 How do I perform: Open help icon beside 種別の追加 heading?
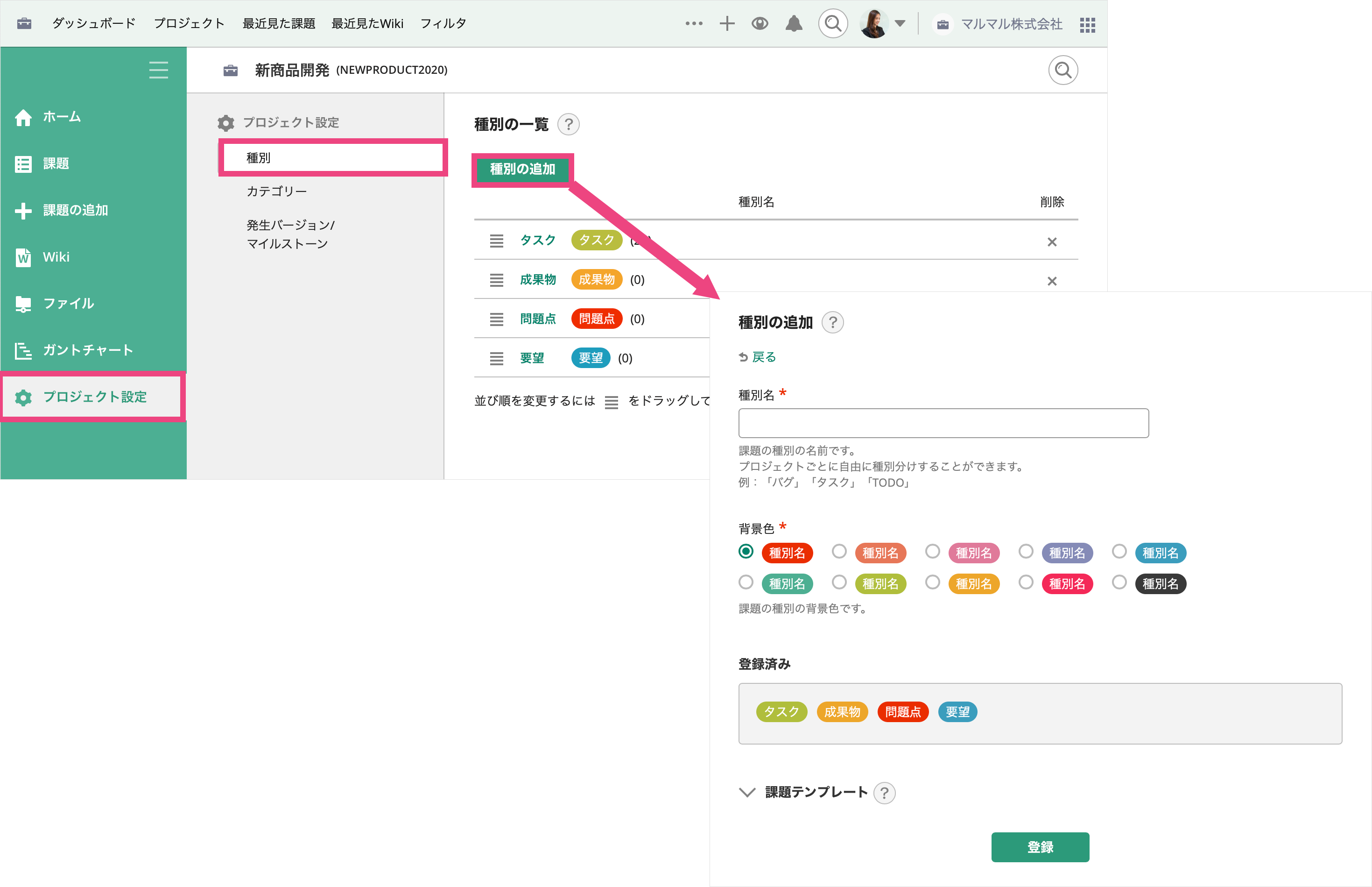[833, 323]
